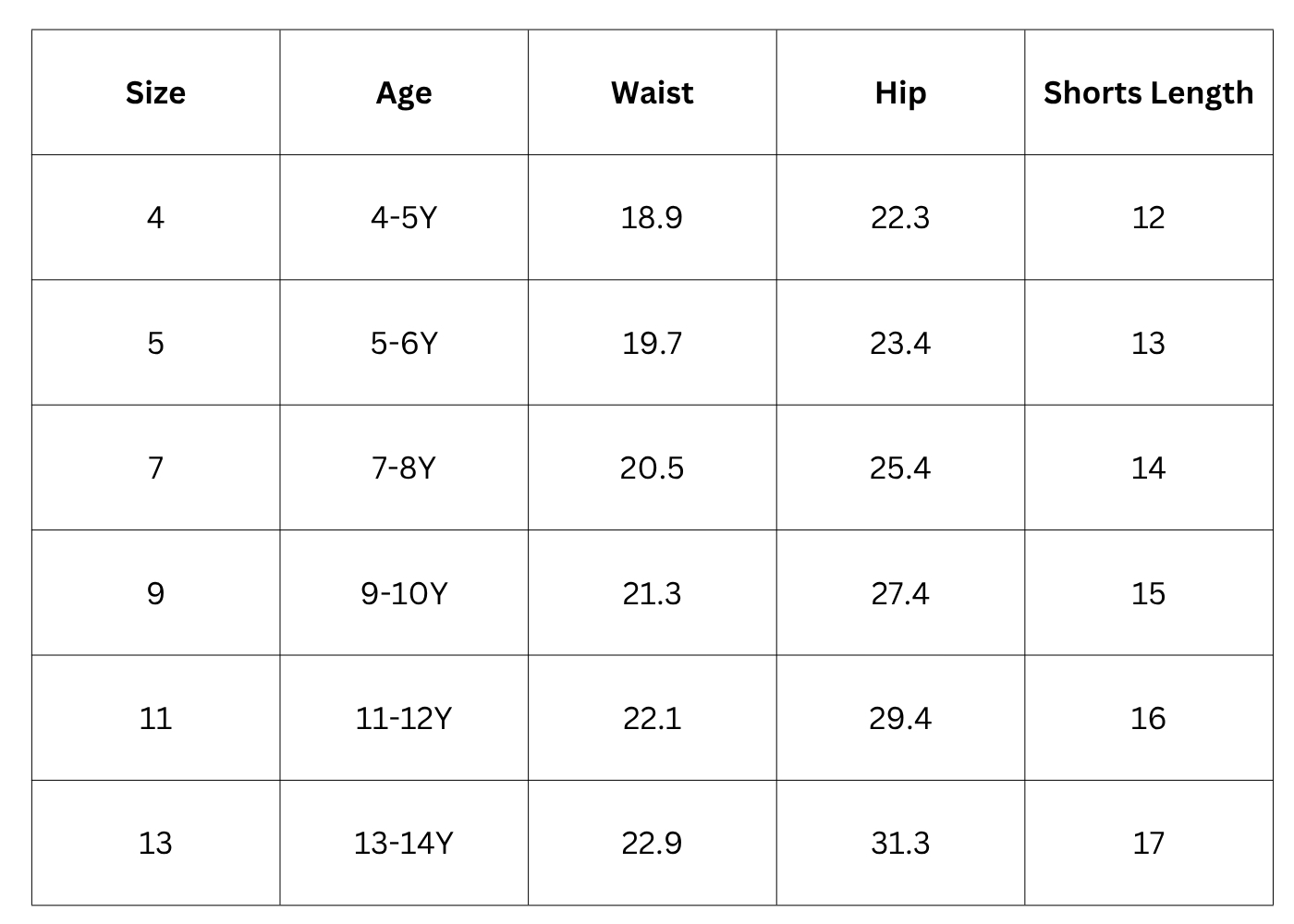Click the waist value 19.7
The width and height of the screenshot is (1294, 924).
point(652,343)
